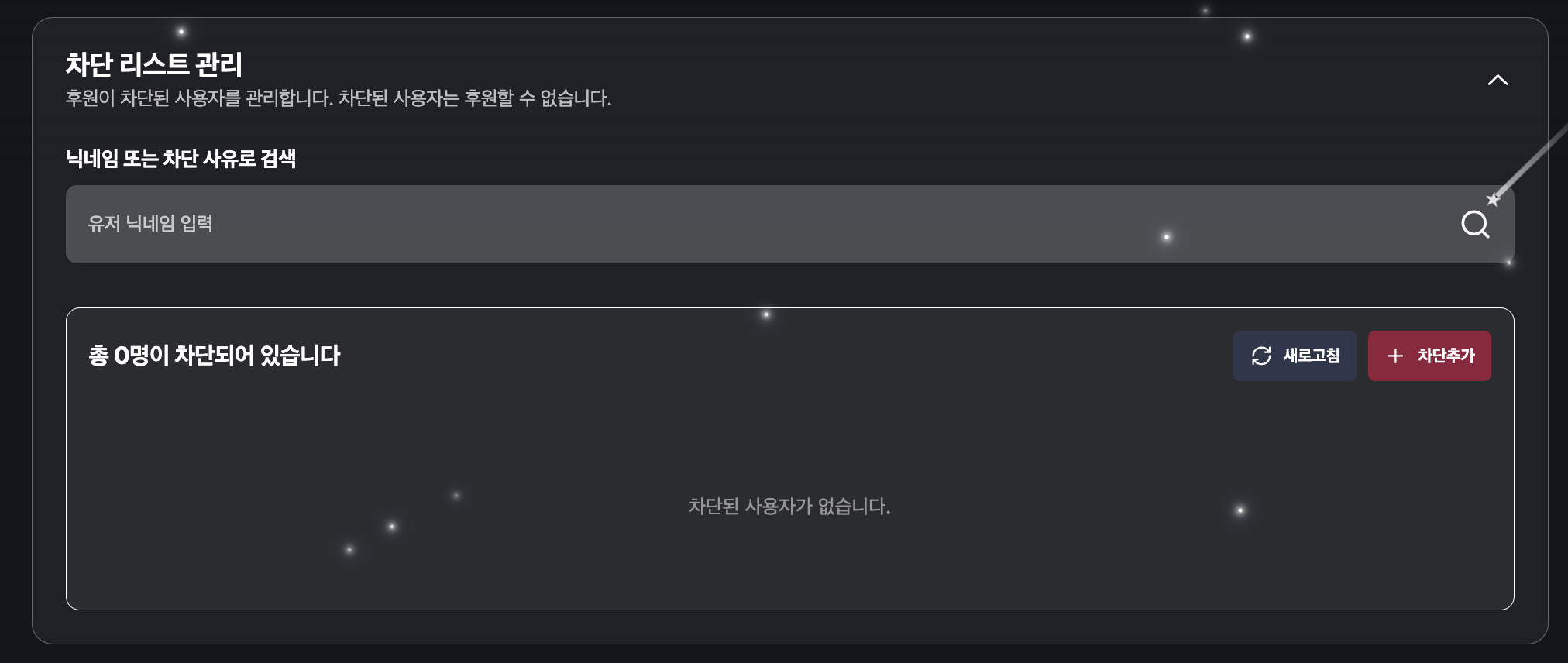The width and height of the screenshot is (1568, 663).
Task: Click the 새로고침 button
Action: [x=1295, y=356]
